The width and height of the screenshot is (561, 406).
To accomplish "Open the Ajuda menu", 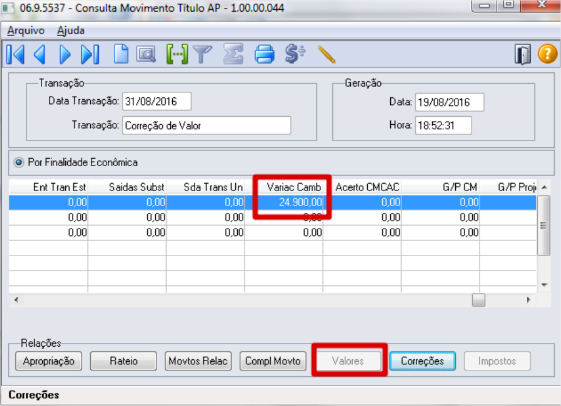I will coord(70,30).
